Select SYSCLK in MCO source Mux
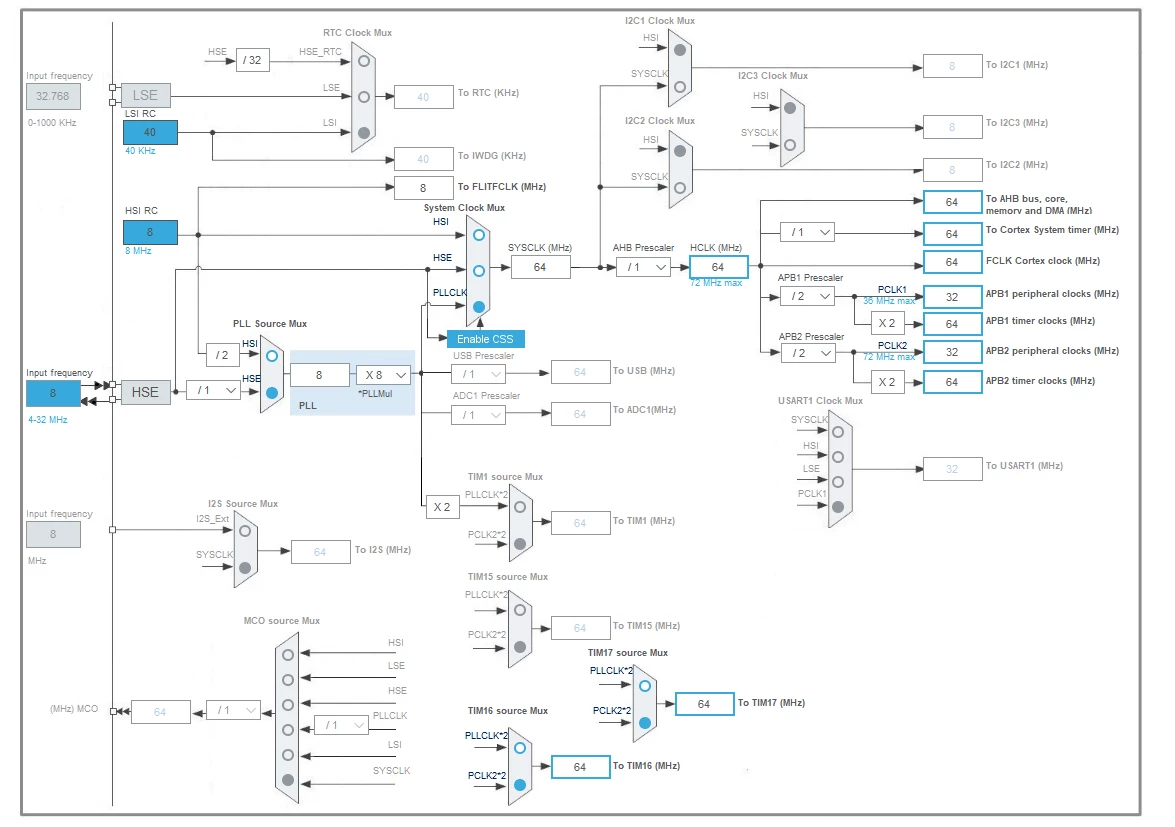 (288, 780)
